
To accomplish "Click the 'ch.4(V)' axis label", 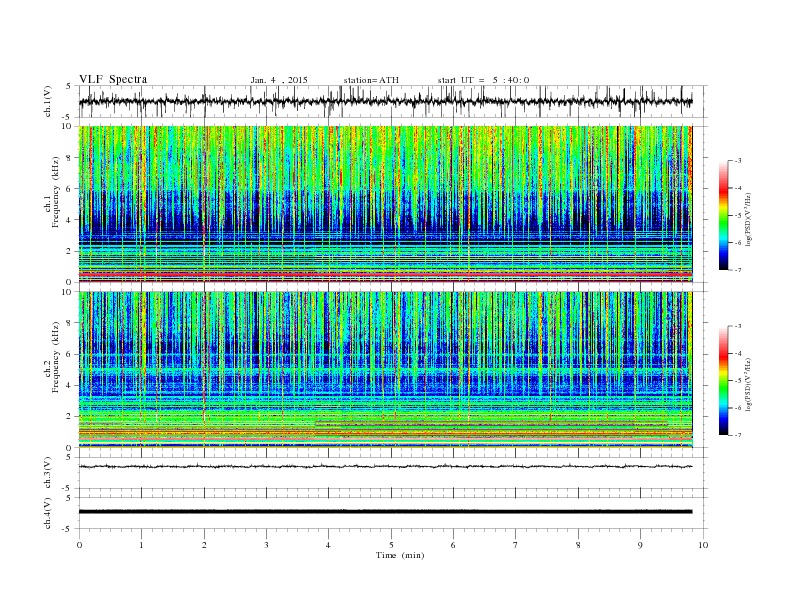I will click(x=48, y=513).
